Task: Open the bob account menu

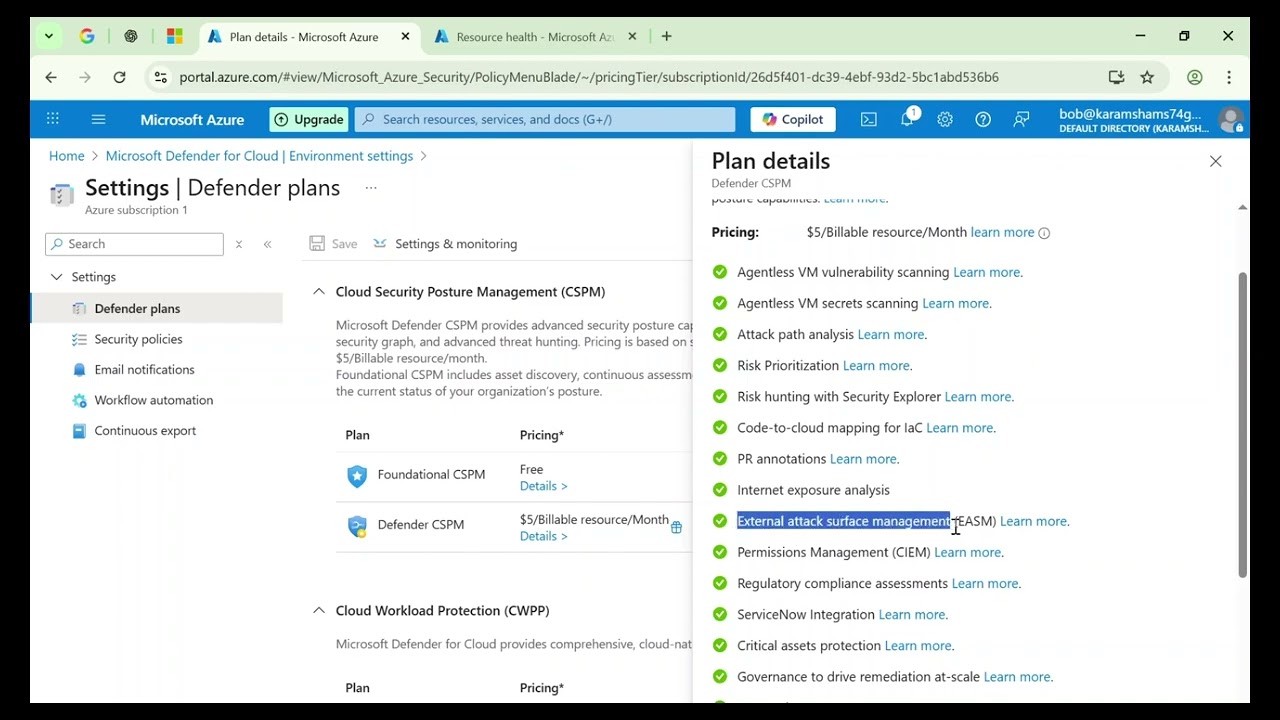Action: coord(1151,120)
